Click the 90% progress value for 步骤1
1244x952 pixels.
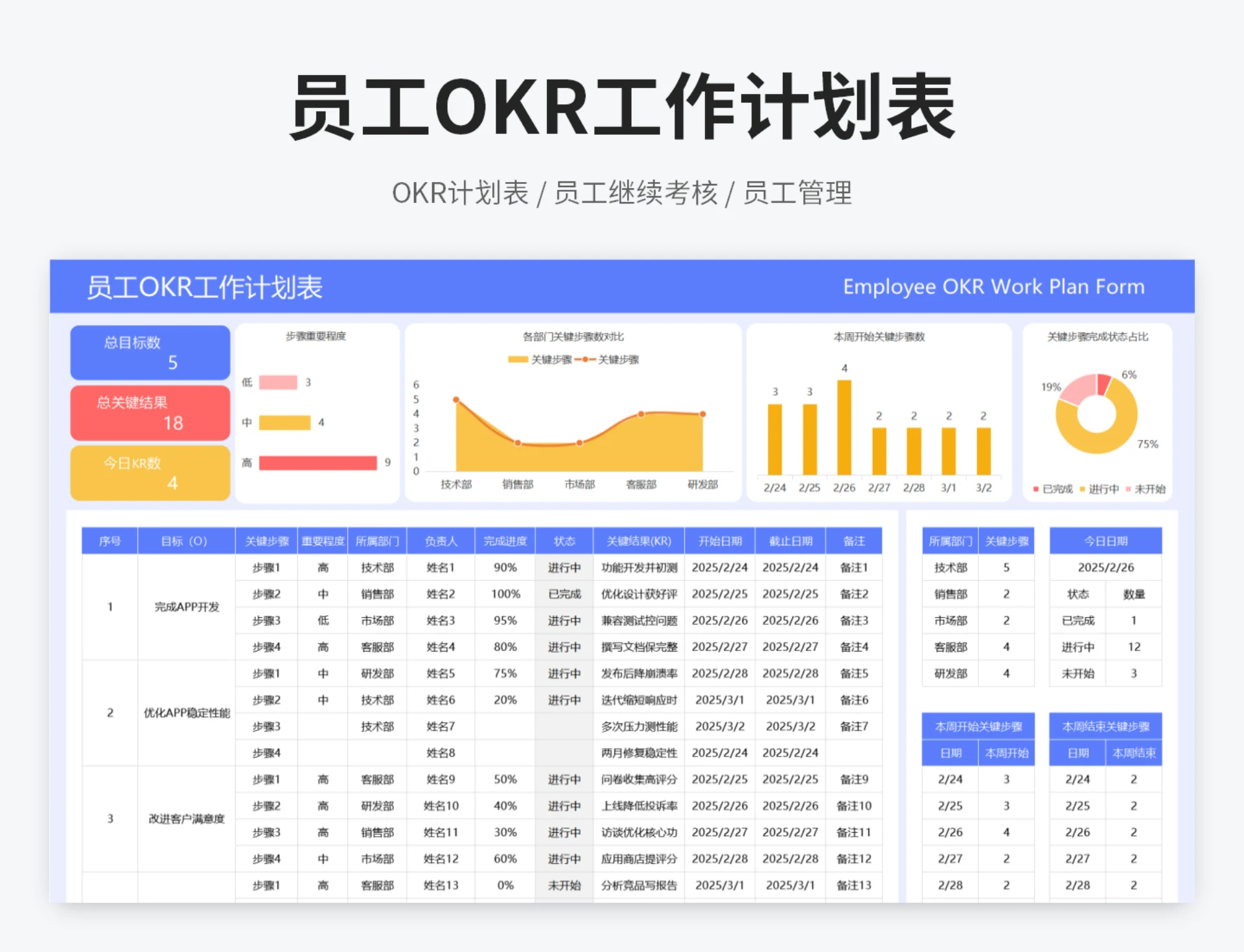[x=505, y=567]
